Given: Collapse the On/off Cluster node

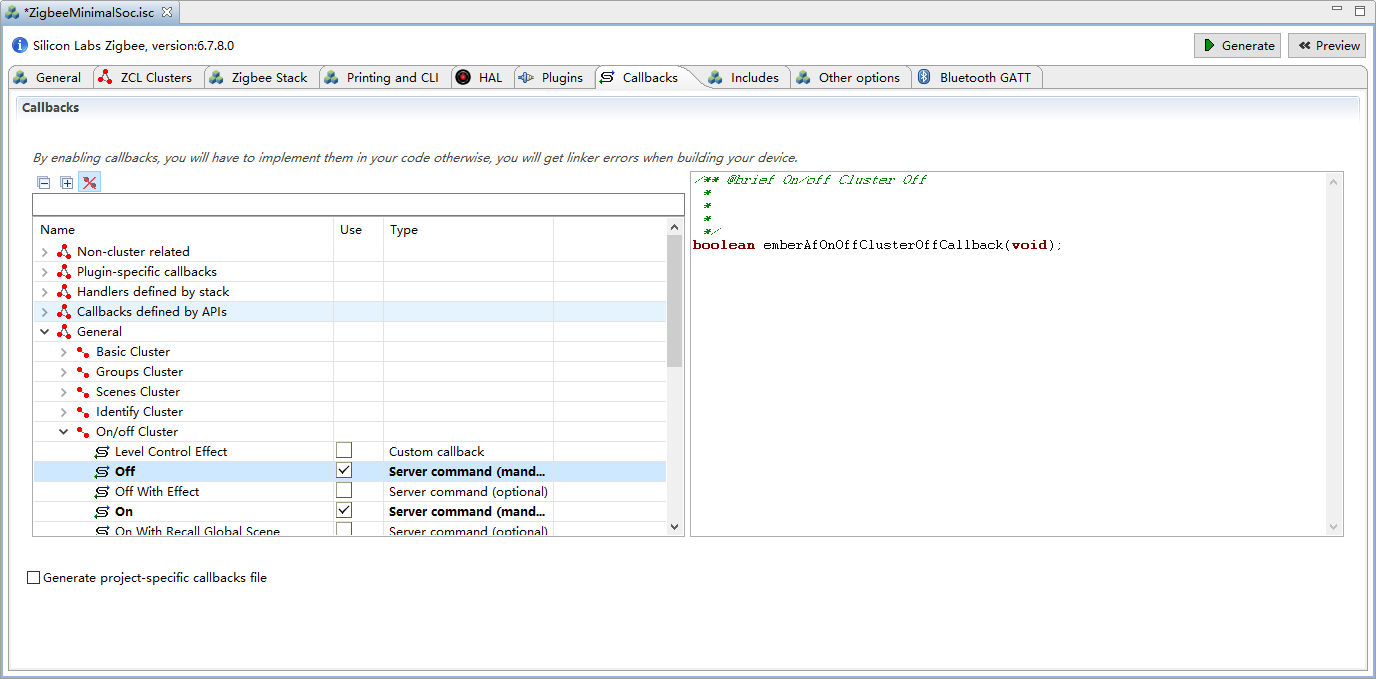Looking at the screenshot, I should point(64,432).
